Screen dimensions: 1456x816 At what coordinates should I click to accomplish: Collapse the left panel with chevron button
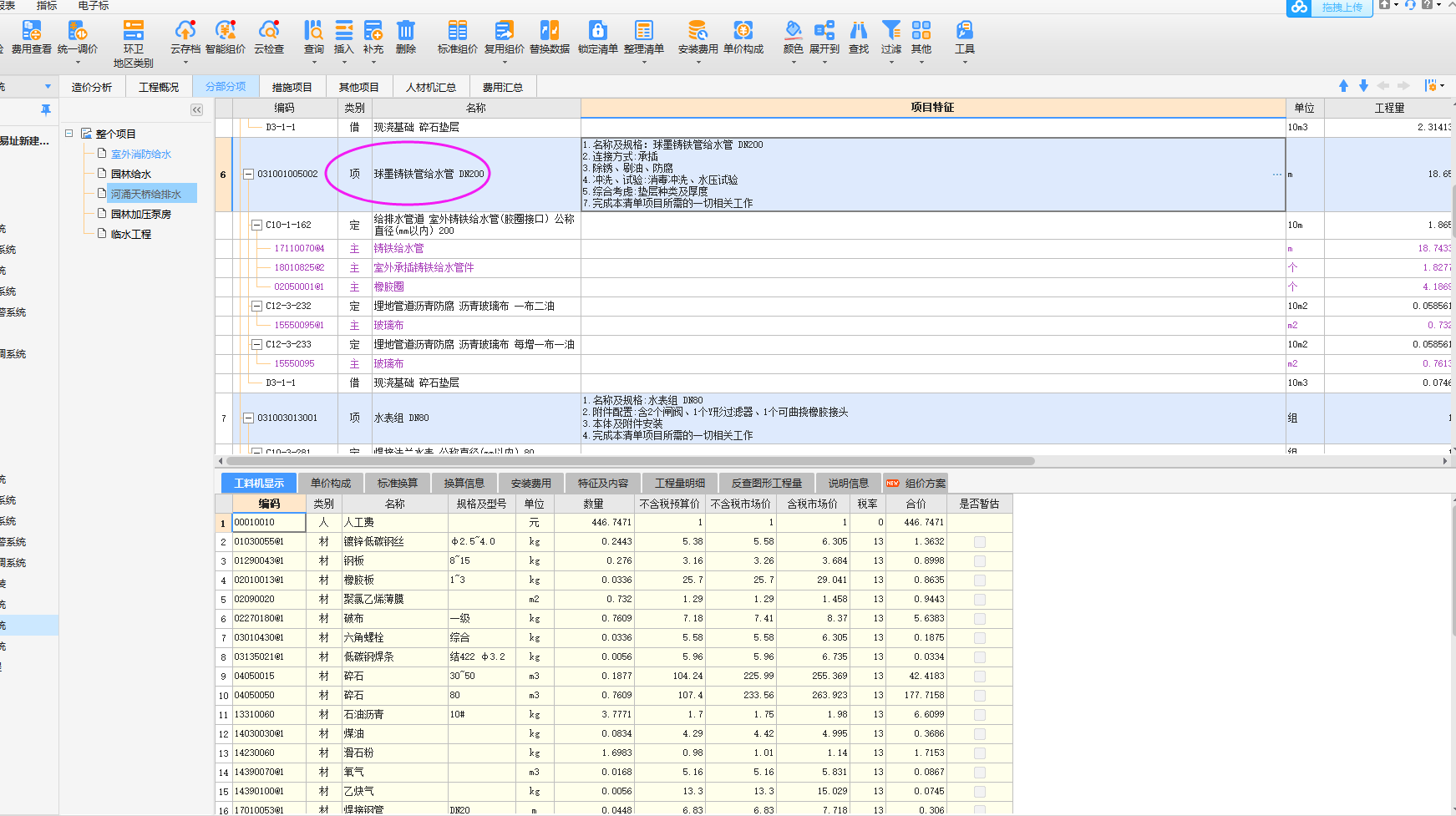coord(196,110)
